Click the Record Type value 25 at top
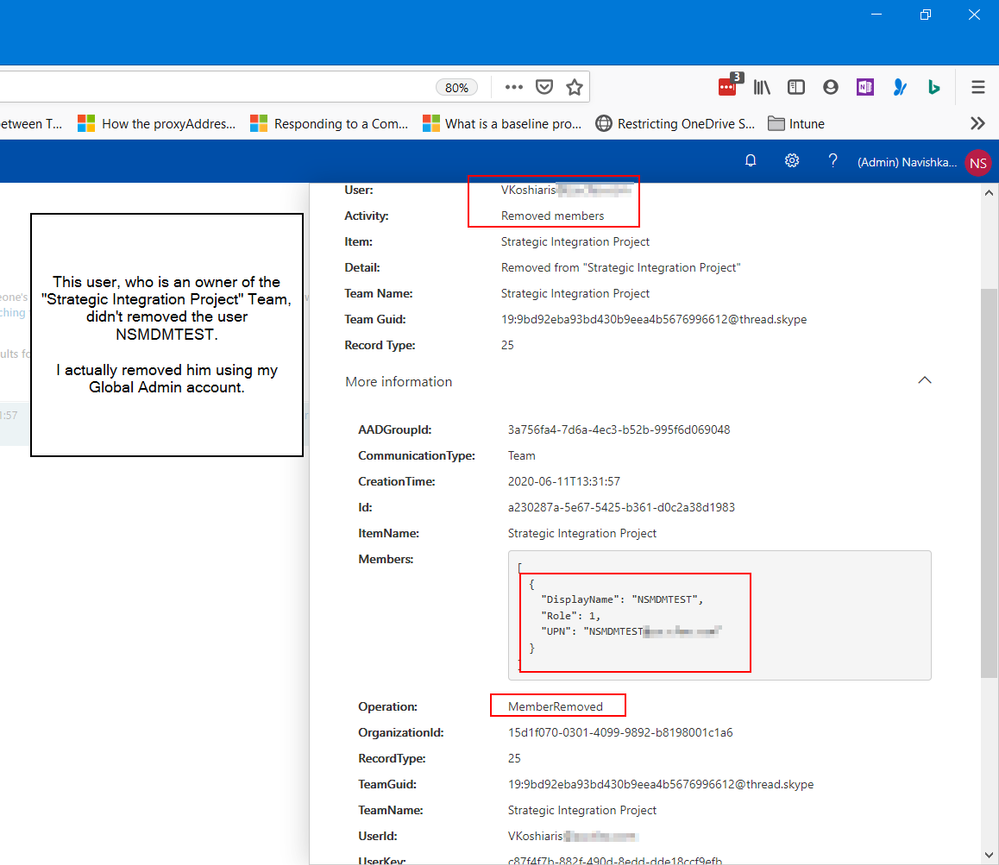Image resolution: width=999 pixels, height=865 pixels. point(507,345)
